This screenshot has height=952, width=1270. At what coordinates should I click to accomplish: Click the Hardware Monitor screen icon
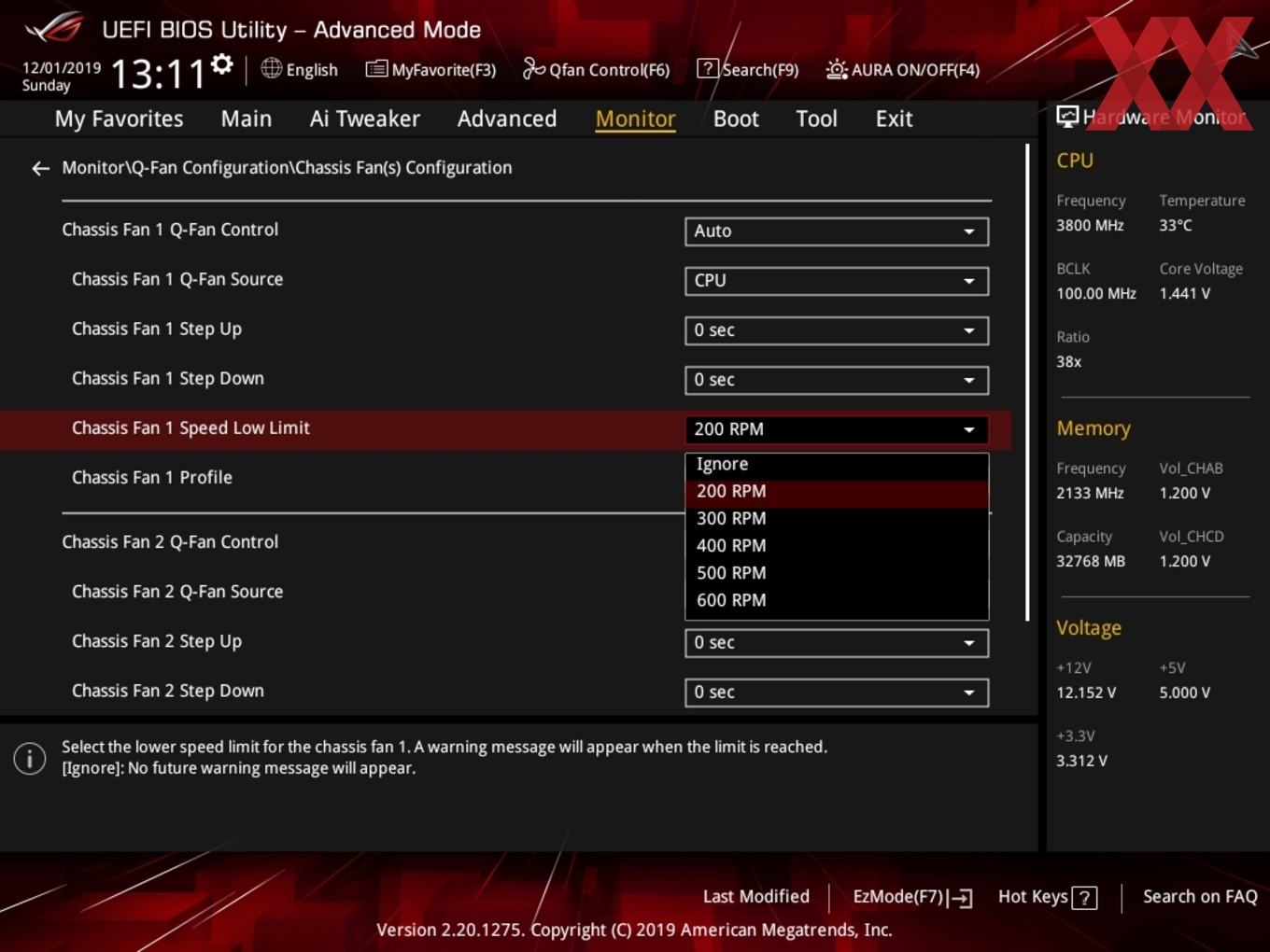click(x=1066, y=117)
